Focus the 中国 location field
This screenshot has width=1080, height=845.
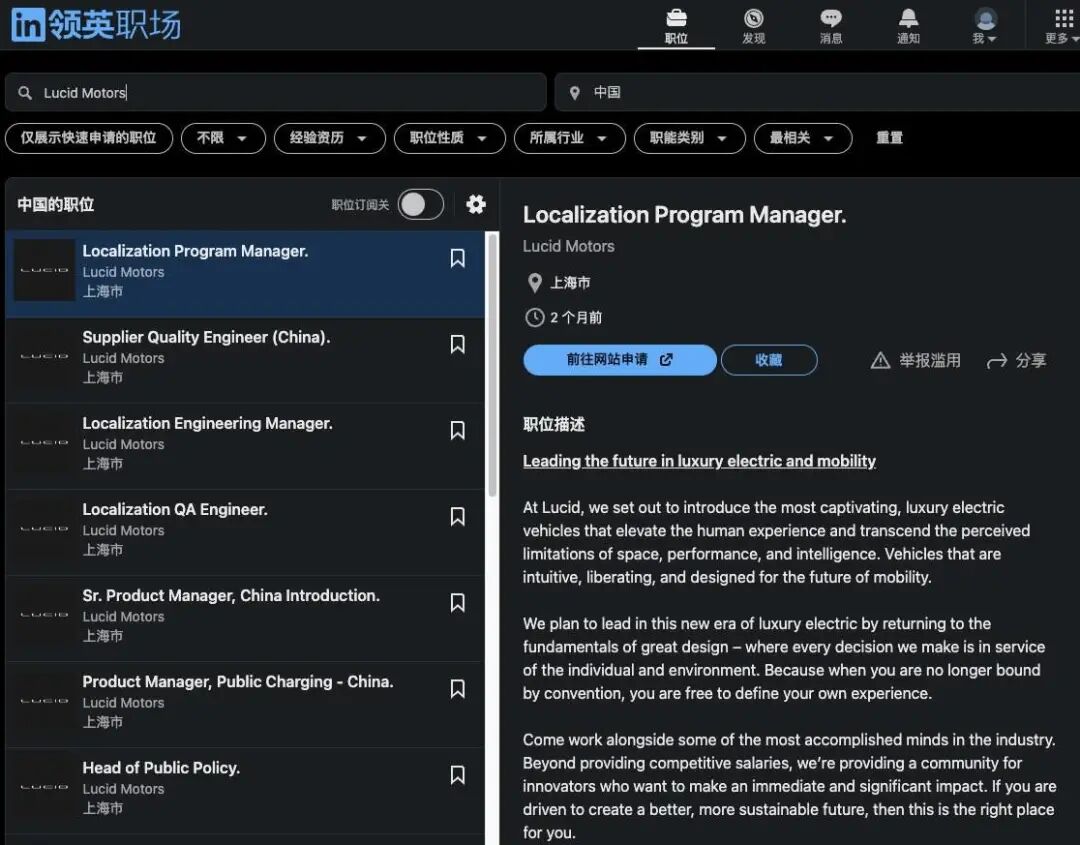(817, 92)
